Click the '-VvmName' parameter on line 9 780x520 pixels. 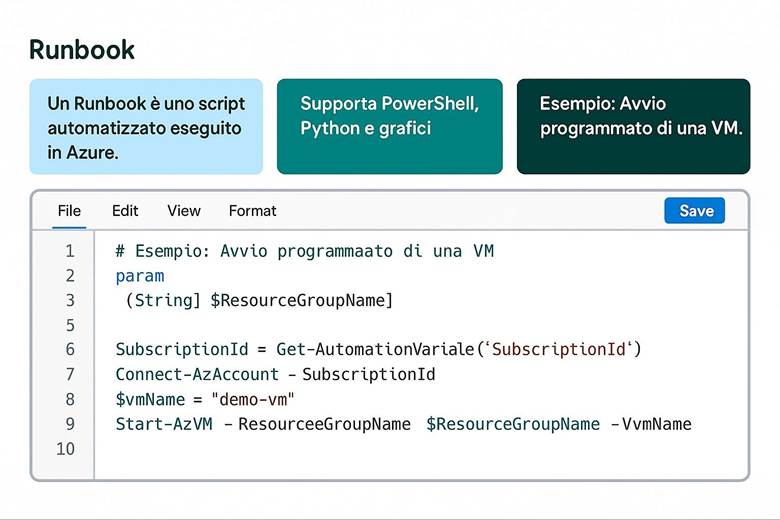coord(651,424)
